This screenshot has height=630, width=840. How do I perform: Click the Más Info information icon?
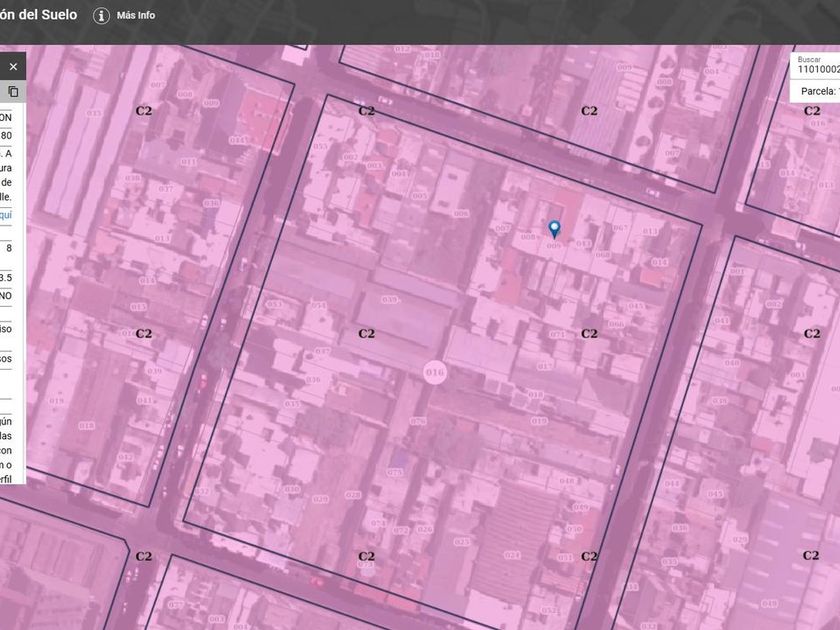pos(101,16)
